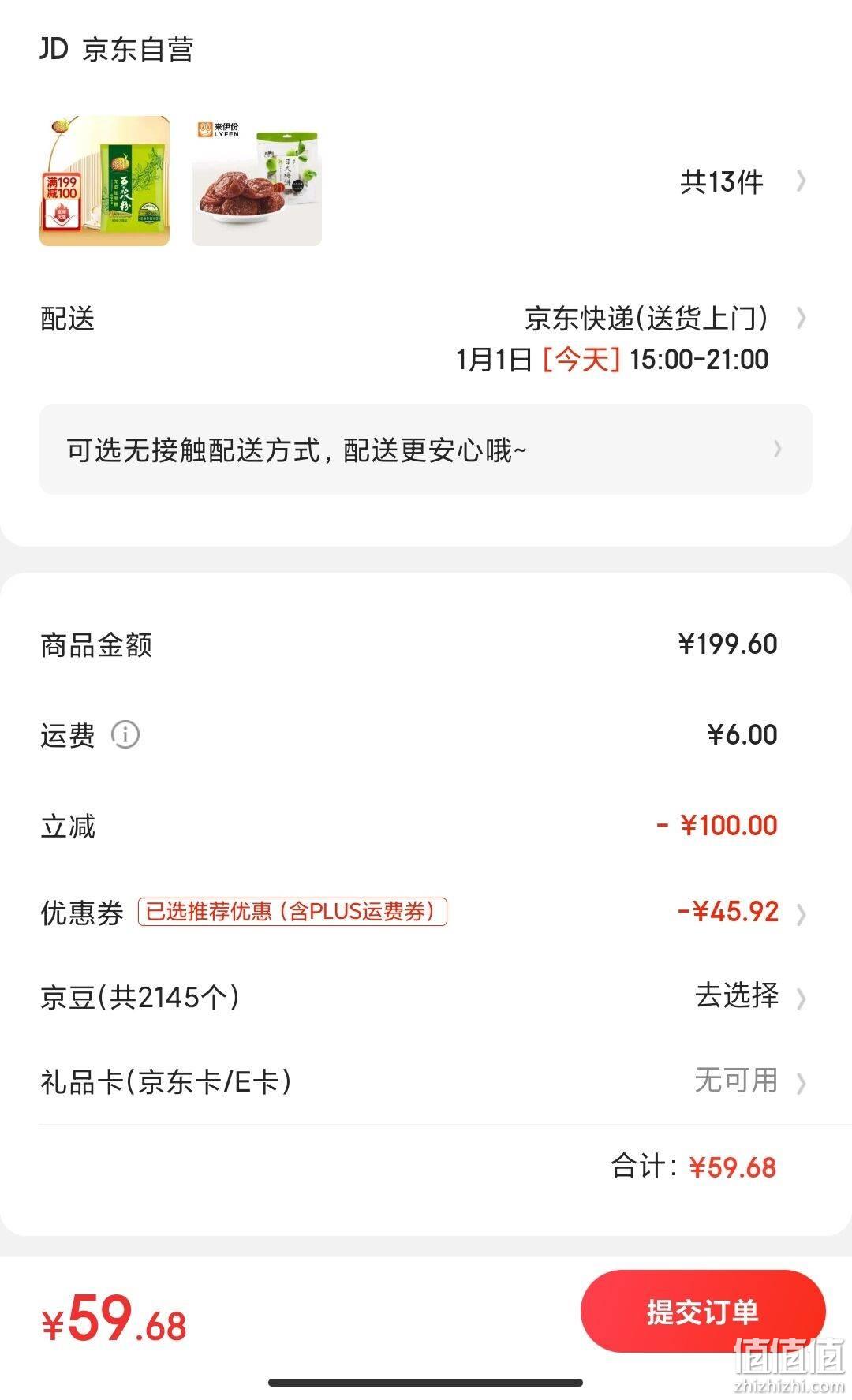Expand the 共13件 item list chevron
Image resolution: width=852 pixels, height=1400 pixels.
802,181
